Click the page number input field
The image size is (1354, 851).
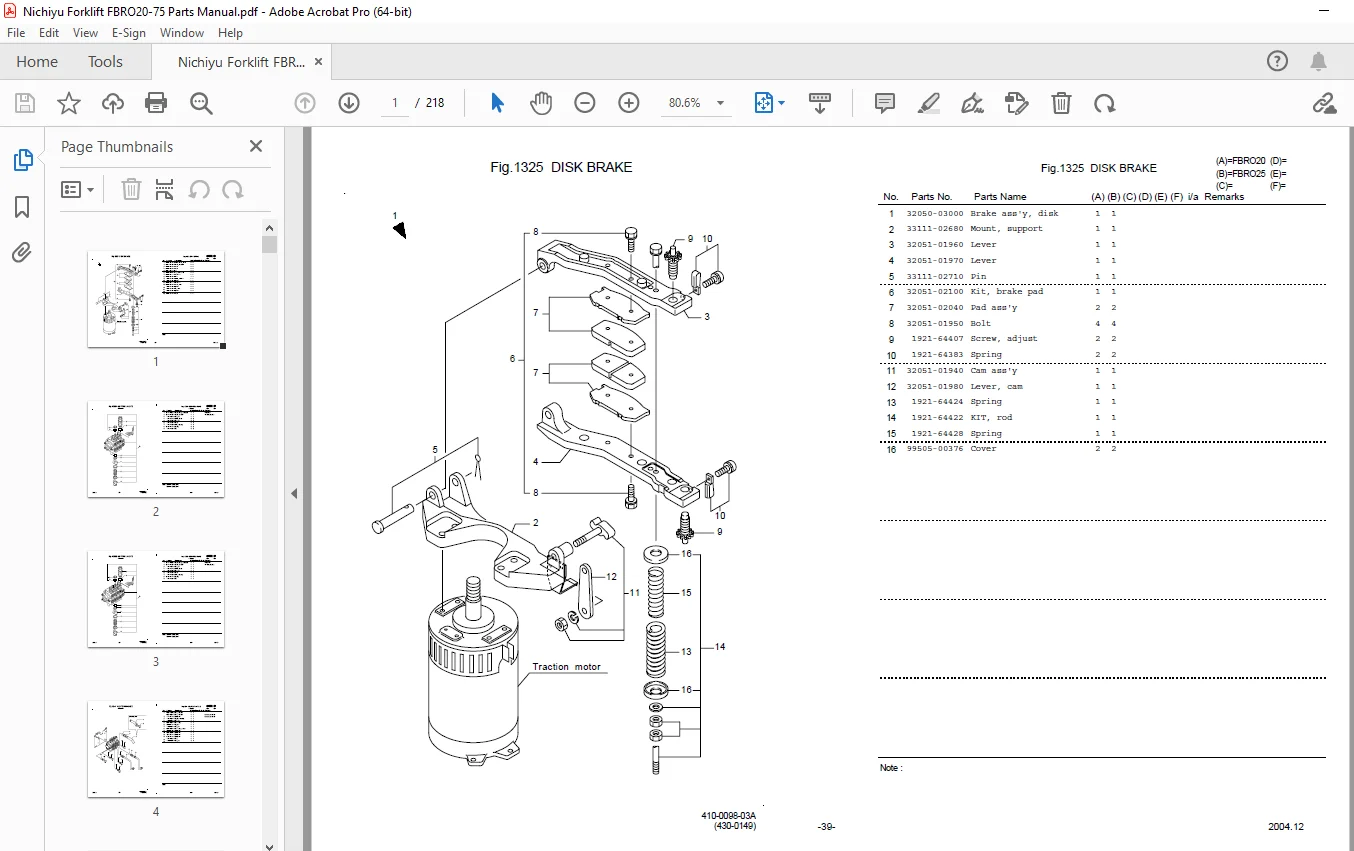tap(395, 103)
